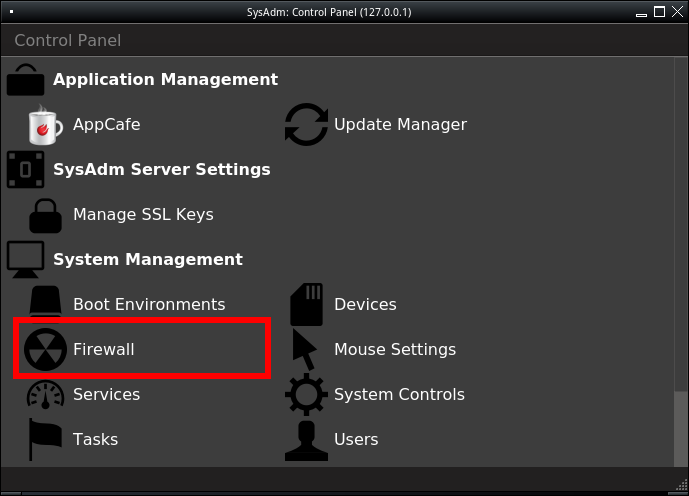Click the Mouse Settings cursor icon
The width and height of the screenshot is (689, 496).
tap(305, 350)
